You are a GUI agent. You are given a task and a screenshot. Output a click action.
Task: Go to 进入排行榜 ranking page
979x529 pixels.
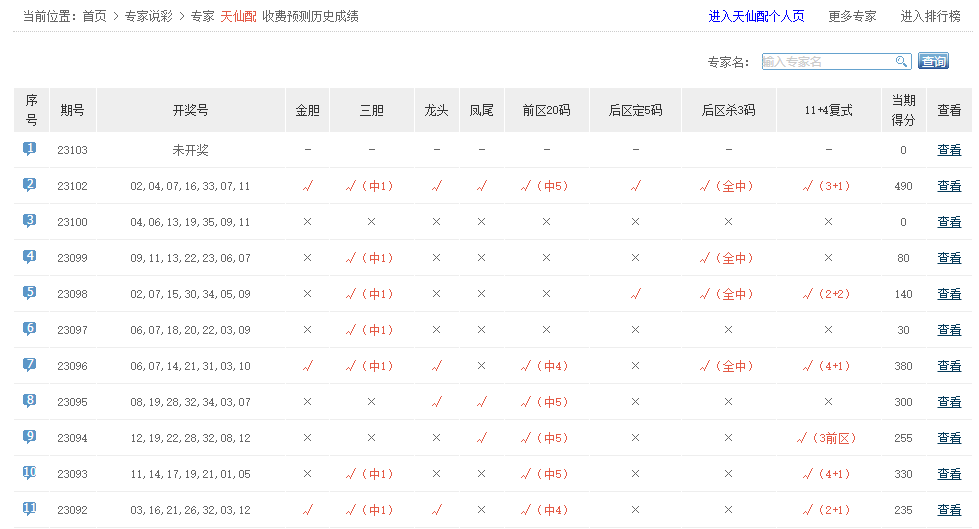click(x=930, y=16)
